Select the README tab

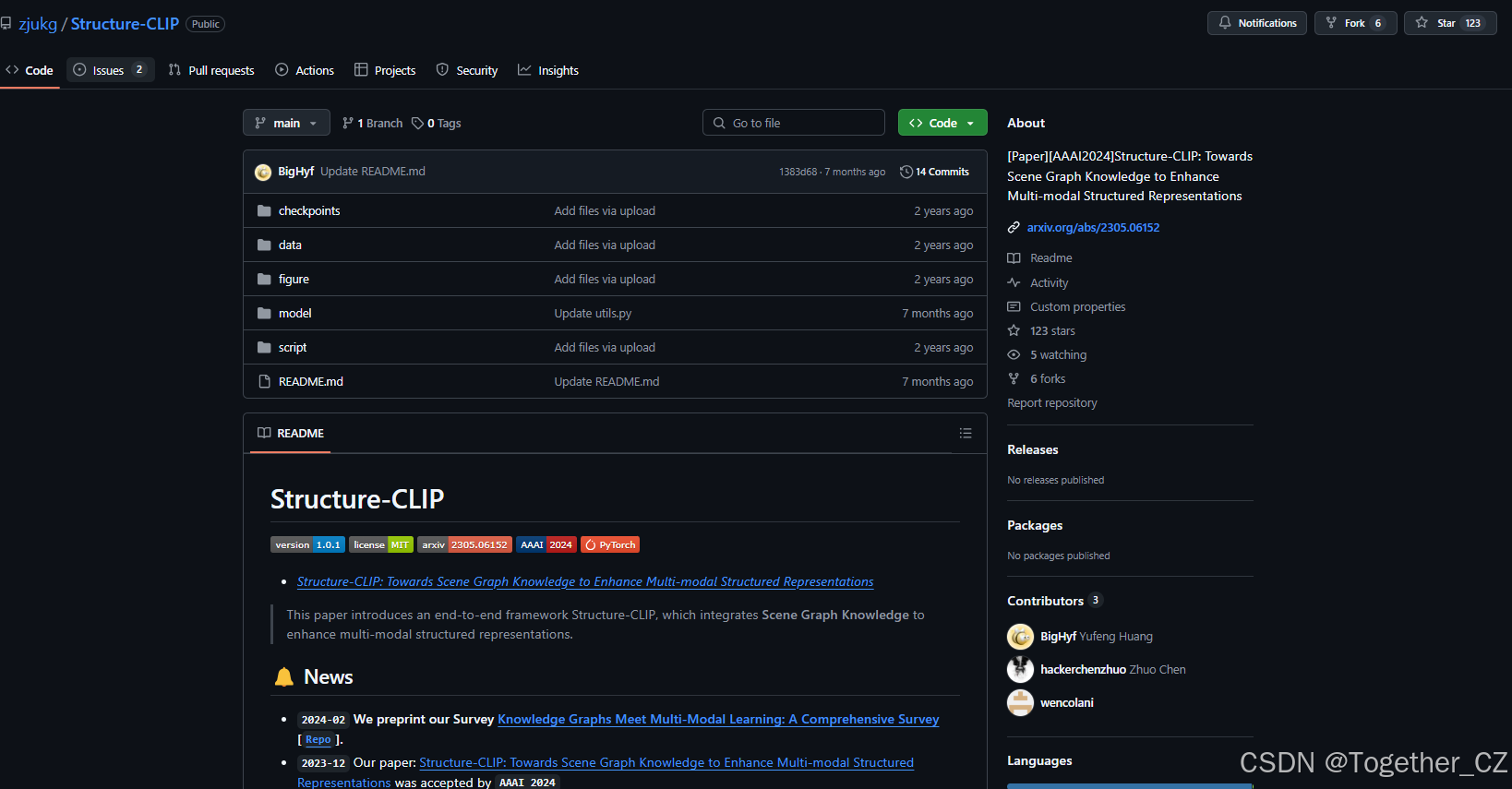291,433
